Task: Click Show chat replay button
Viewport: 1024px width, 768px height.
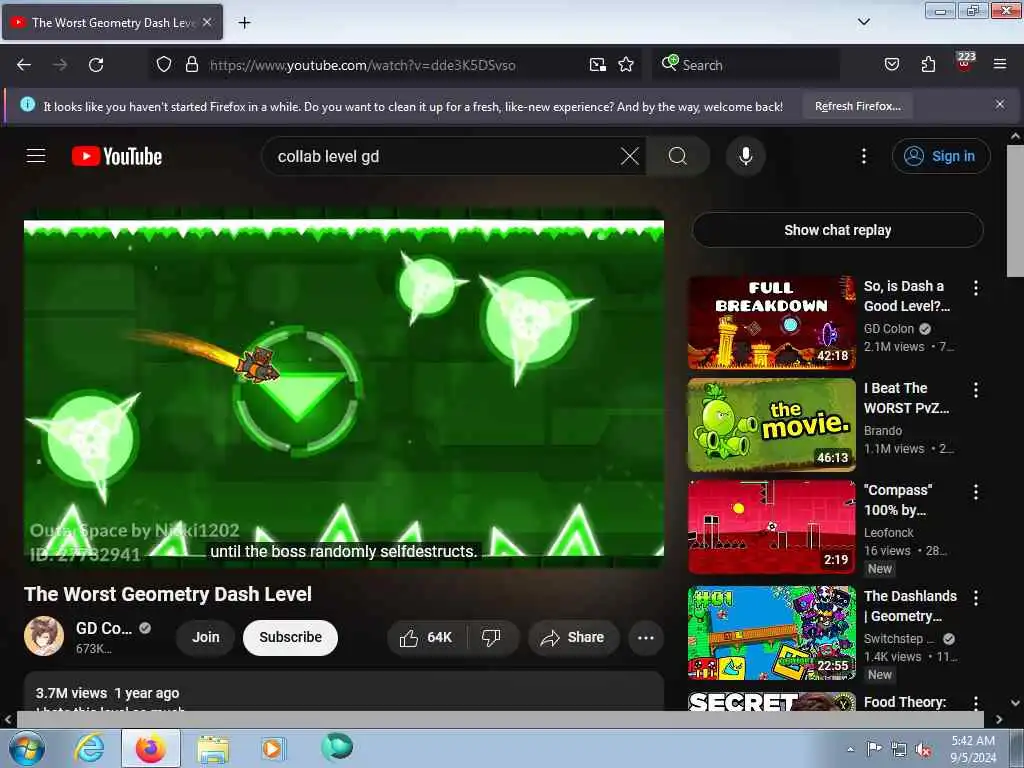Action: [838, 230]
